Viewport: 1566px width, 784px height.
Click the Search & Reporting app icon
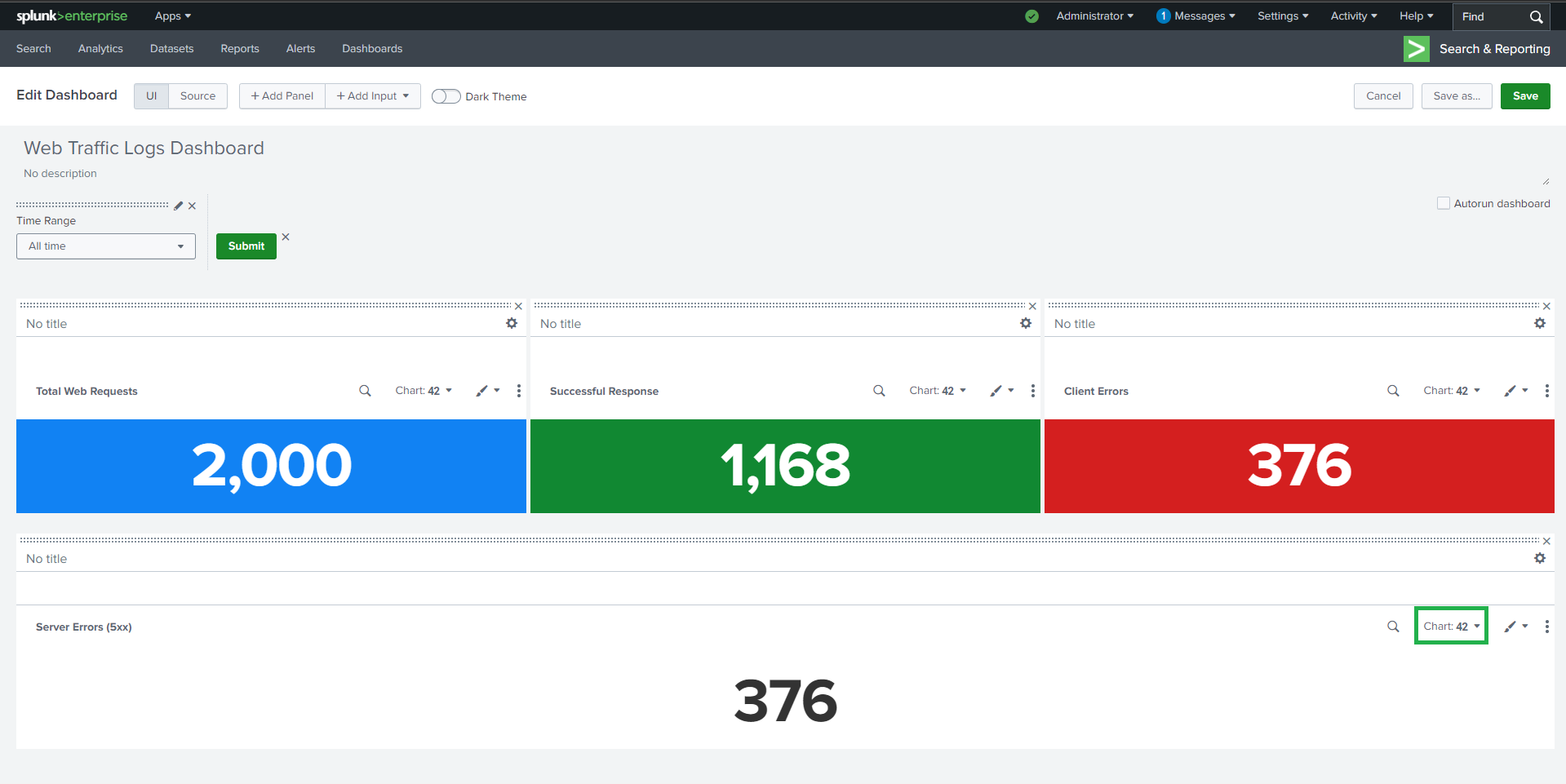click(1416, 49)
